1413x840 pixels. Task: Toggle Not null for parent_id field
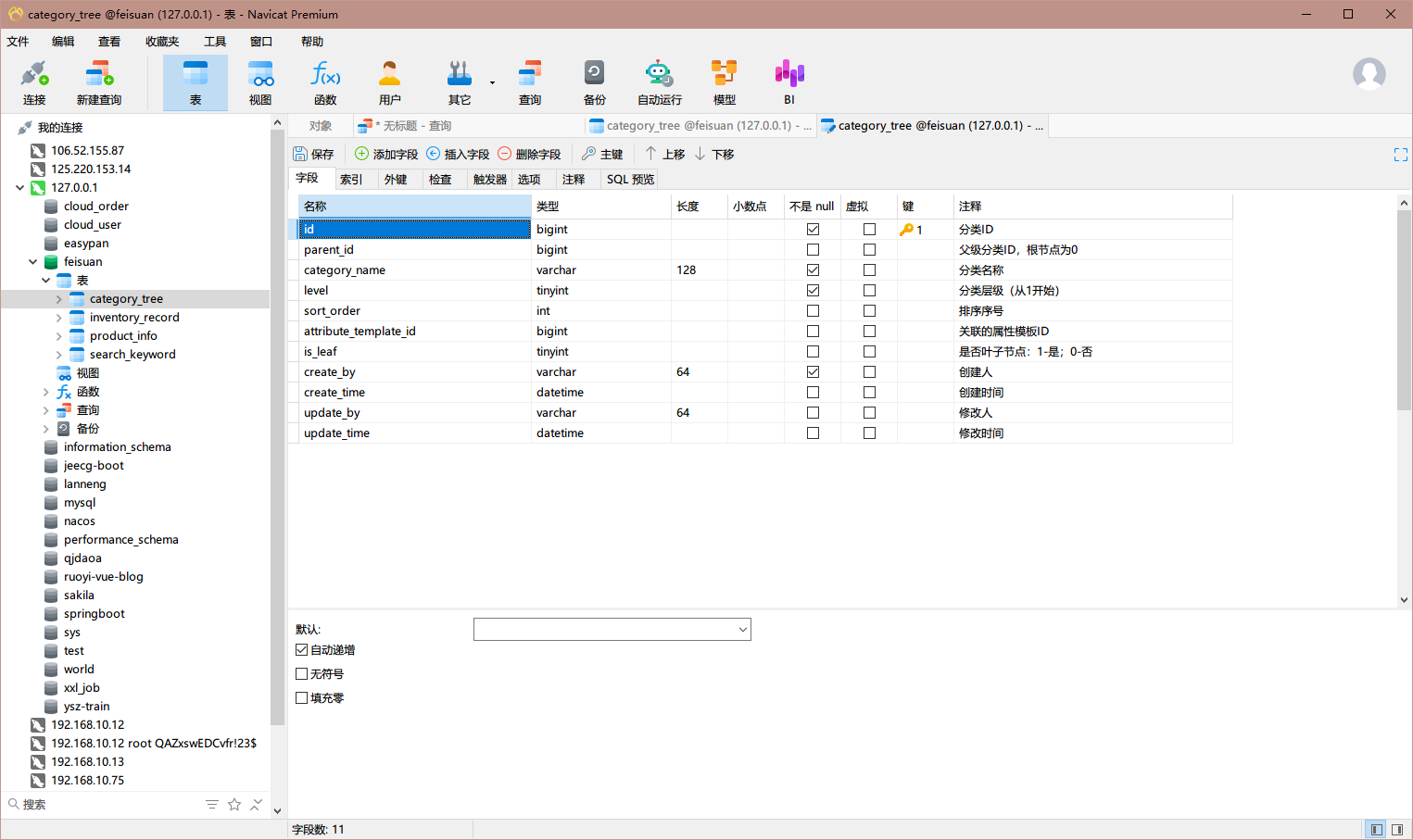point(813,249)
